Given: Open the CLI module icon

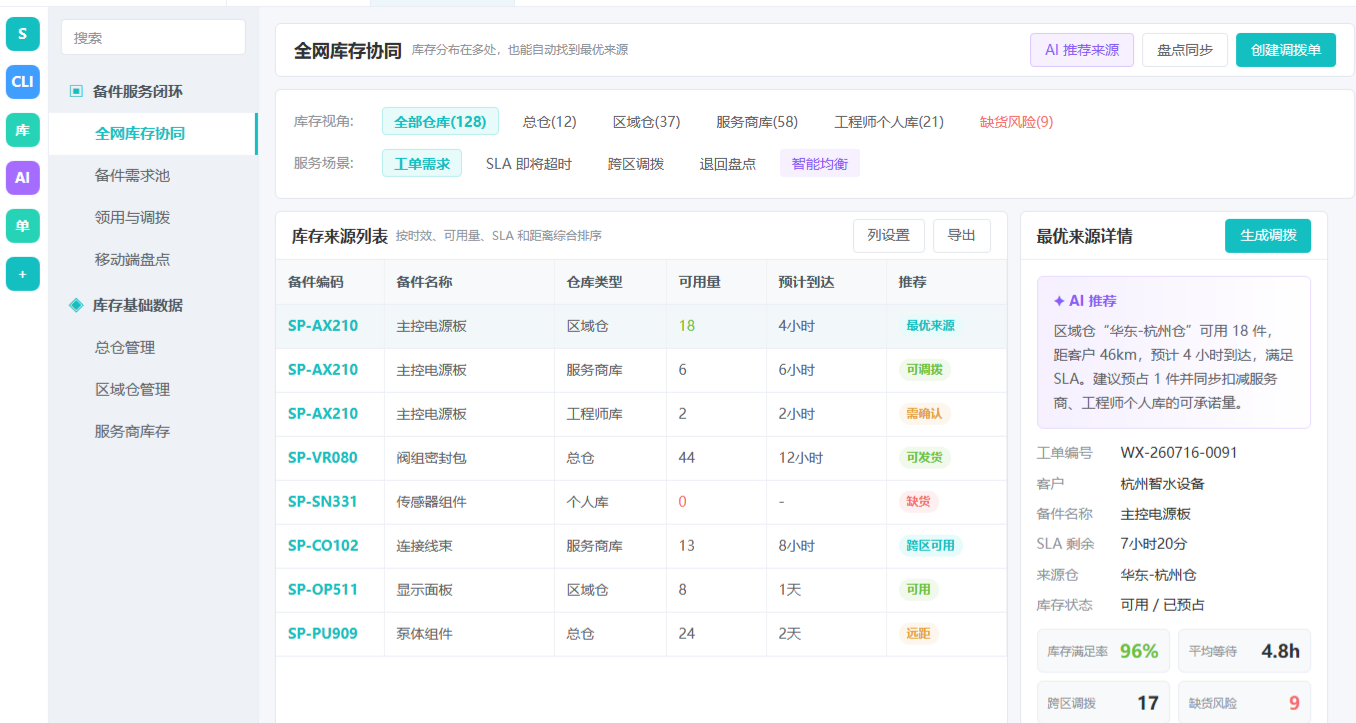Looking at the screenshot, I should tap(22, 82).
